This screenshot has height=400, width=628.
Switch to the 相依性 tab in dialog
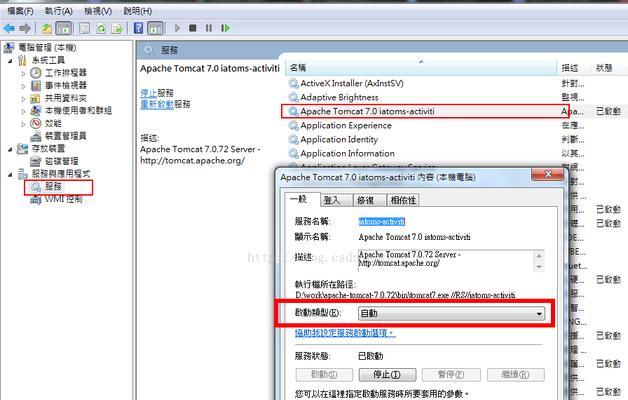[x=403, y=200]
